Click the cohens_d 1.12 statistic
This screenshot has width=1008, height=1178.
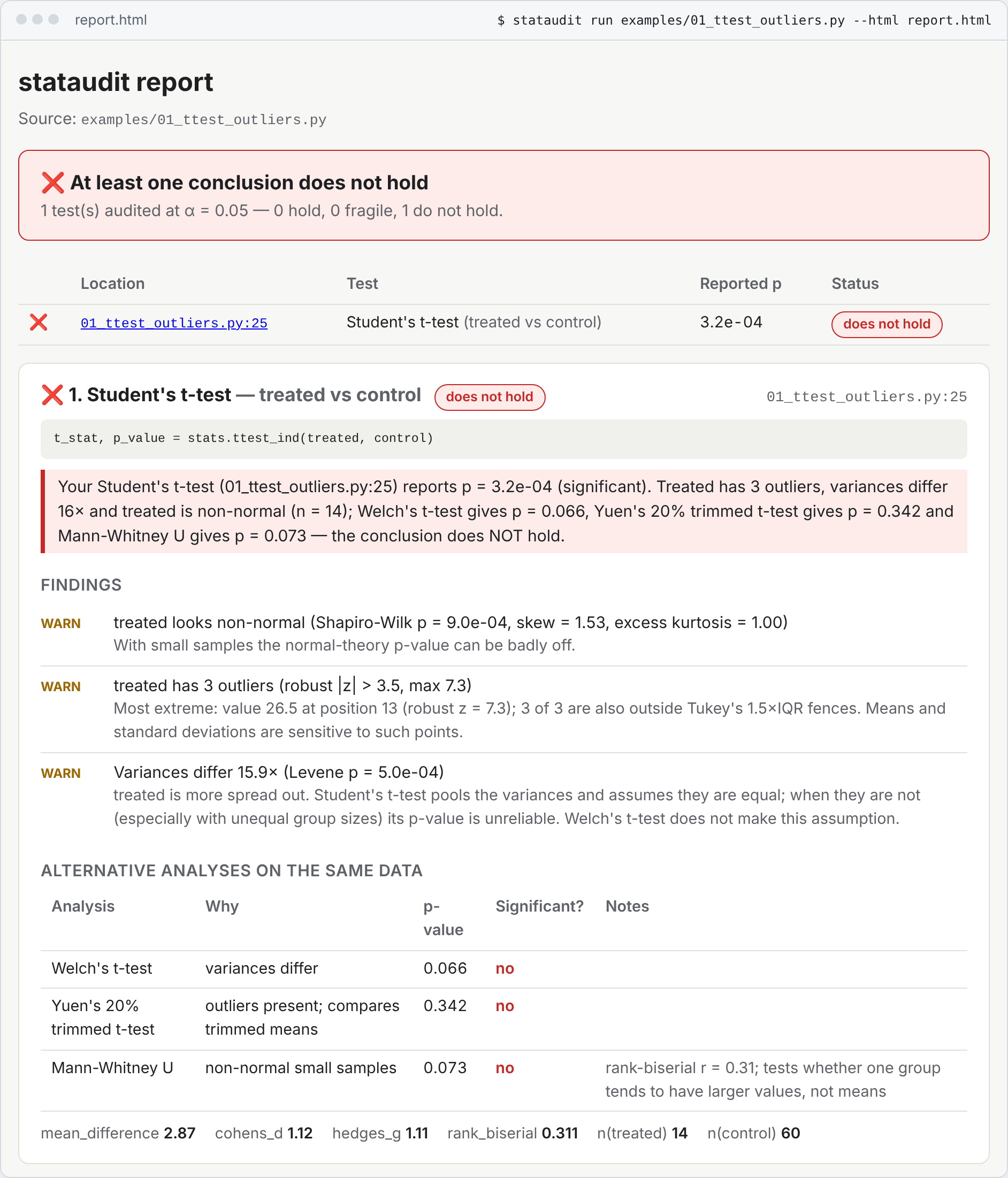264,1134
